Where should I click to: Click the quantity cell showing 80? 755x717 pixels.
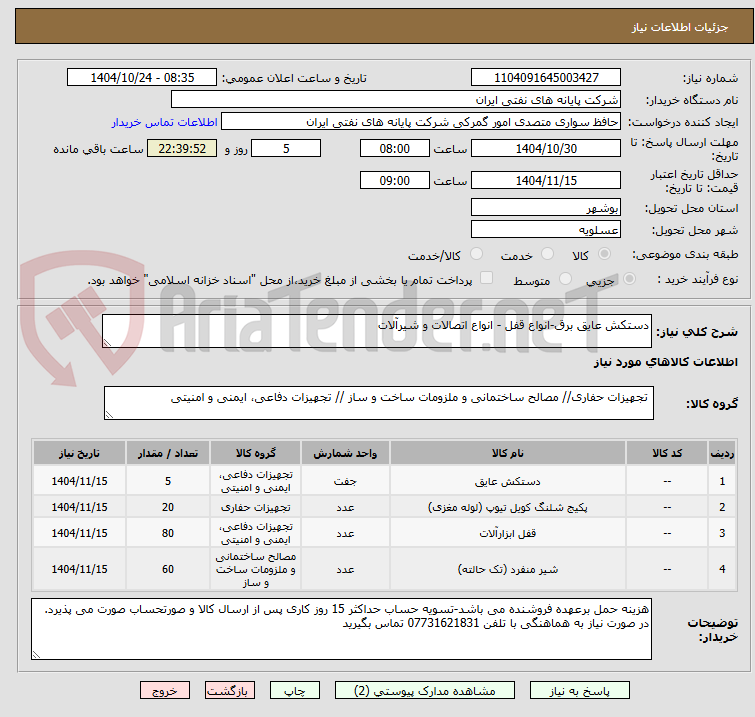(168, 533)
